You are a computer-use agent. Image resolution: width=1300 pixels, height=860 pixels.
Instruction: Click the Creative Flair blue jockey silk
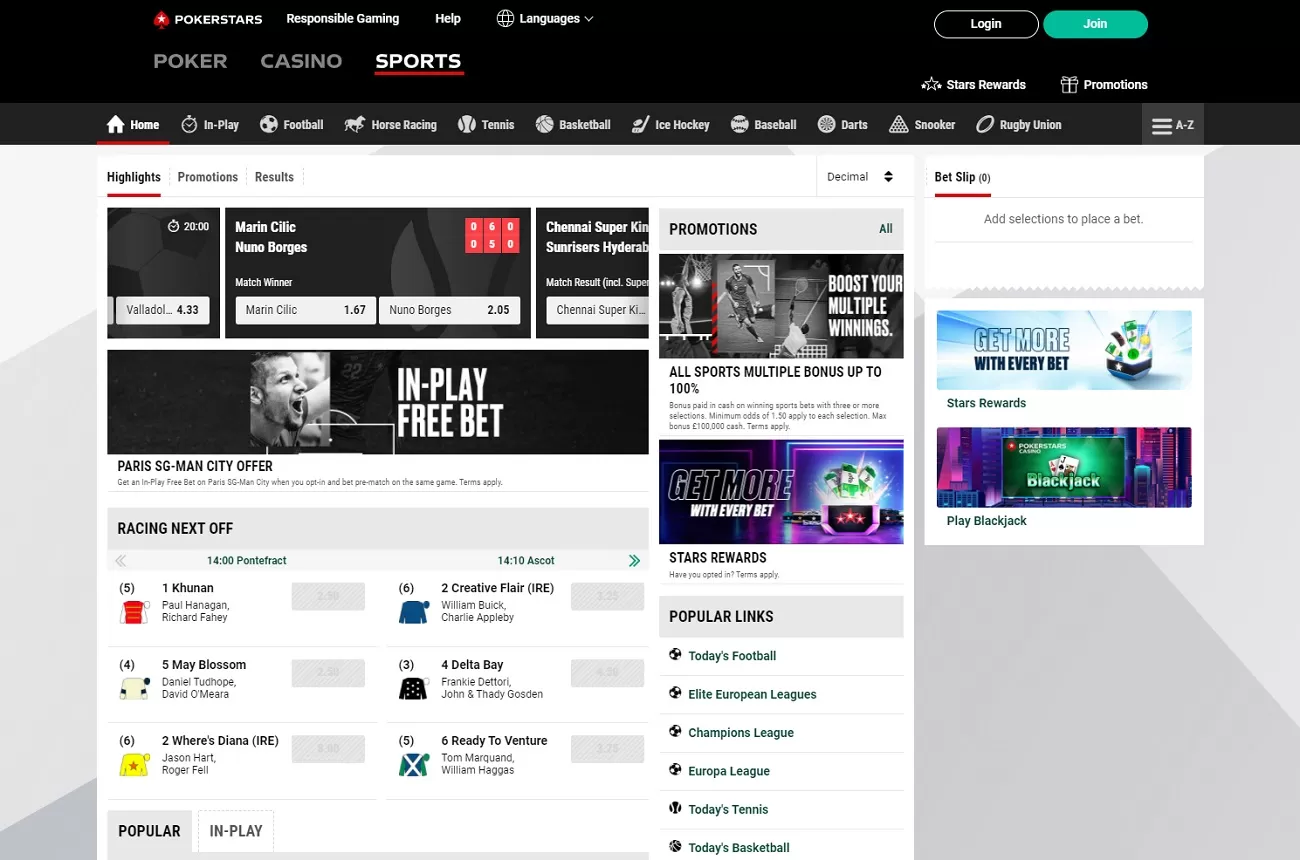(414, 612)
